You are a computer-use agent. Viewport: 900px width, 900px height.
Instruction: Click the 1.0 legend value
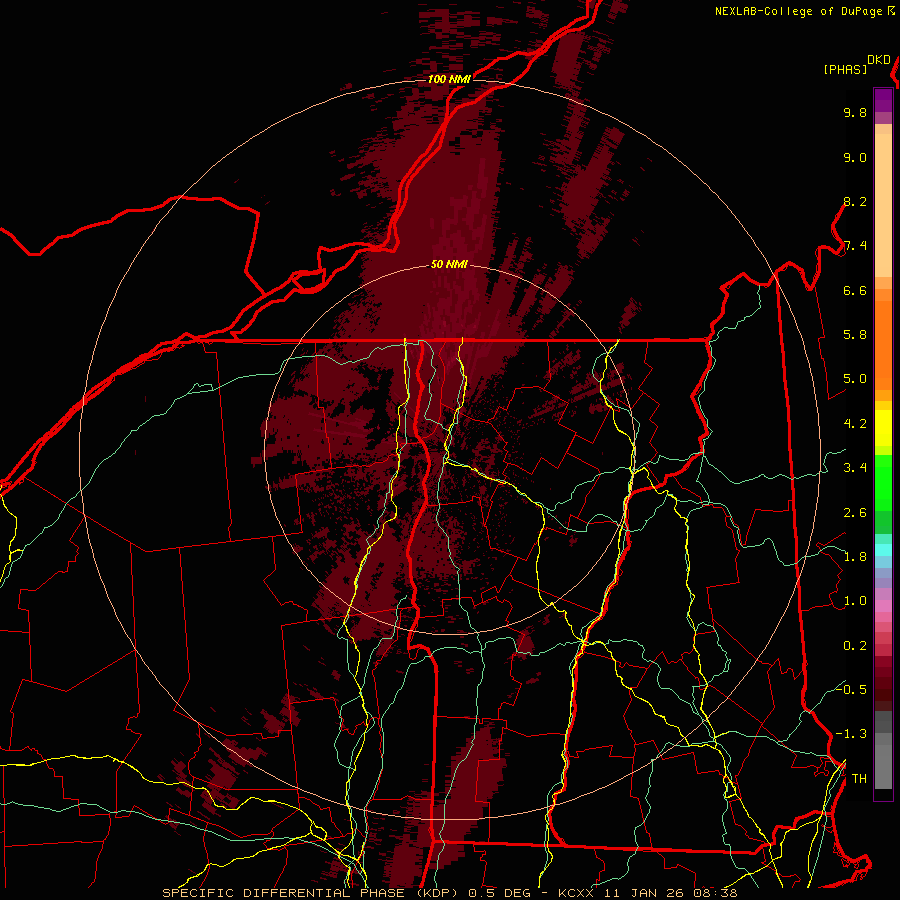[x=855, y=601]
